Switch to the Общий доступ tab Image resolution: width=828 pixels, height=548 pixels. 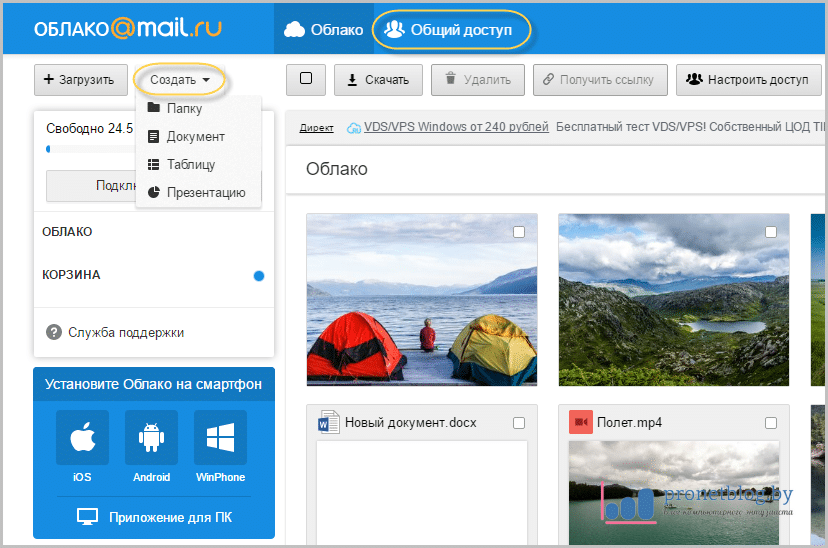451,30
